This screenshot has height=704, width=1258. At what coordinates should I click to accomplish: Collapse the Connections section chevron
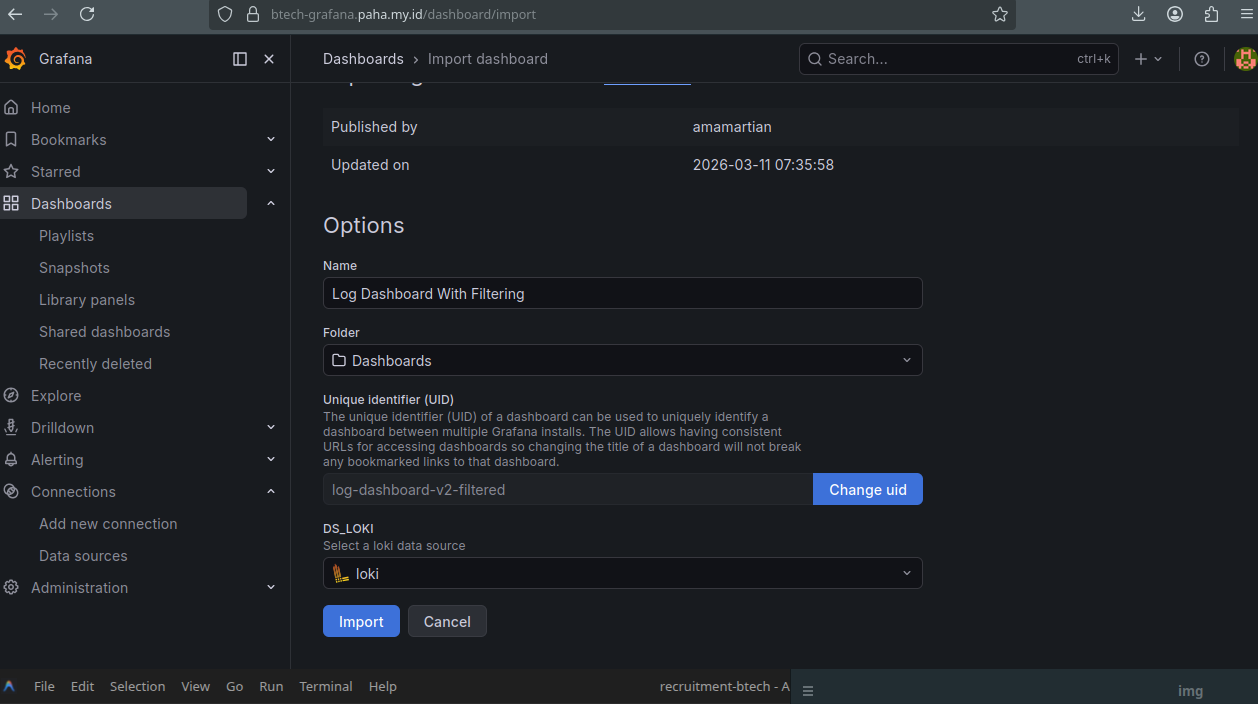[271, 491]
